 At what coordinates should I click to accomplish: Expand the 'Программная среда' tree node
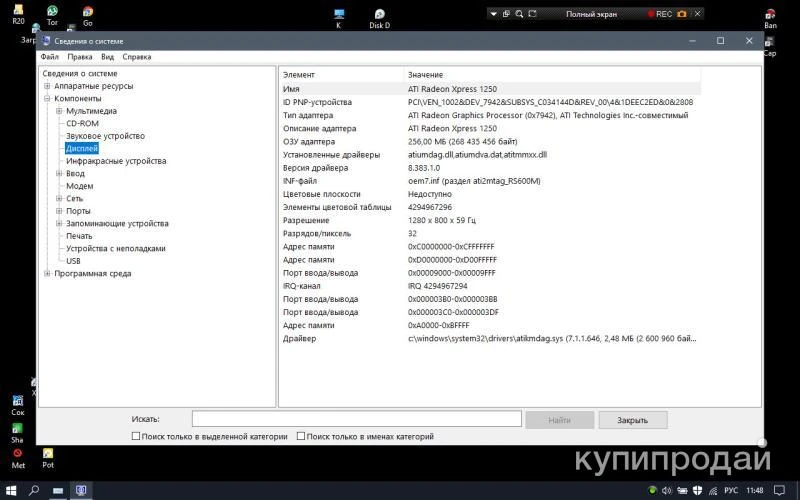[47, 274]
